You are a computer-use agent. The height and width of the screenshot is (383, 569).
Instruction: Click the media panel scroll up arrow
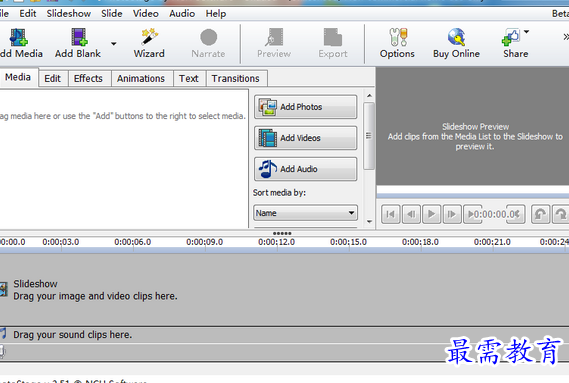[369, 96]
